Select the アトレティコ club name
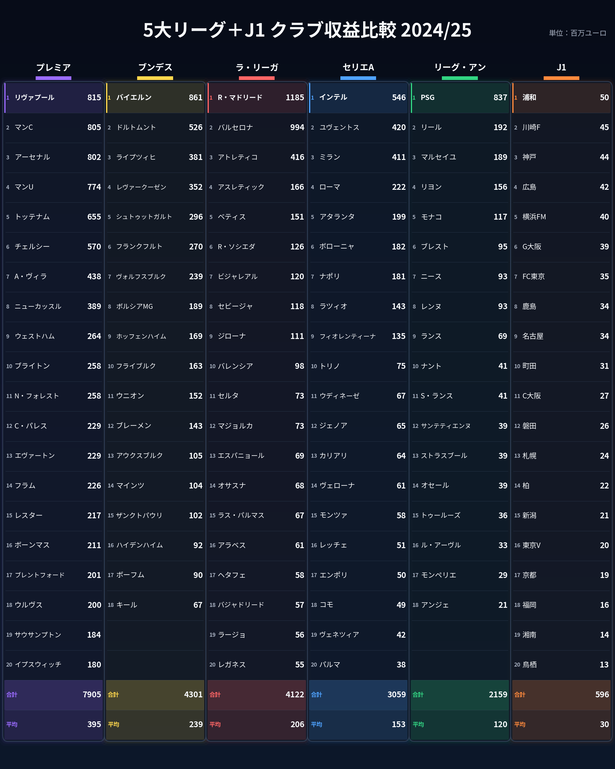Viewport: 615px width, 769px height. 237,157
